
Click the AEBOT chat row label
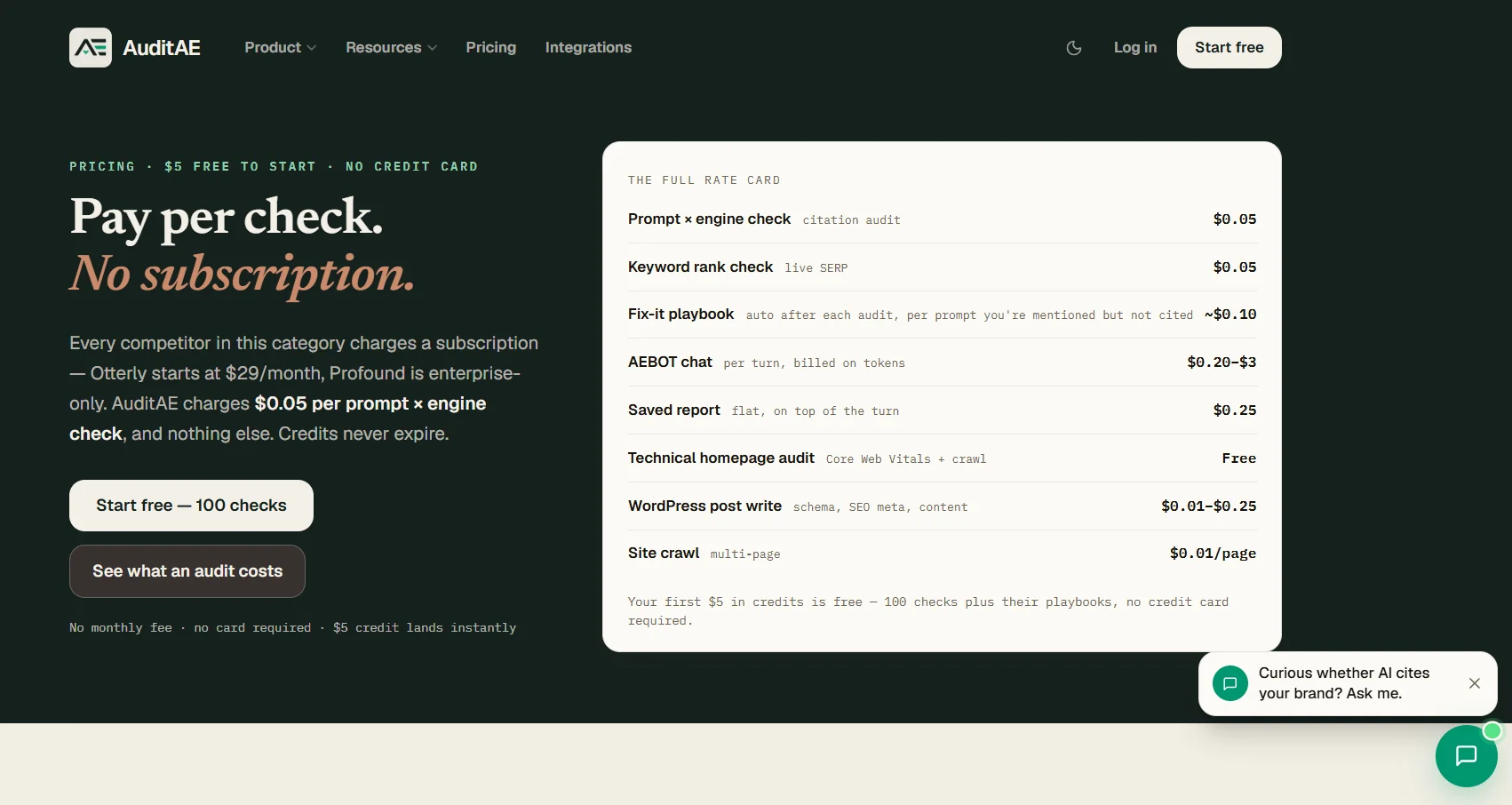(670, 363)
